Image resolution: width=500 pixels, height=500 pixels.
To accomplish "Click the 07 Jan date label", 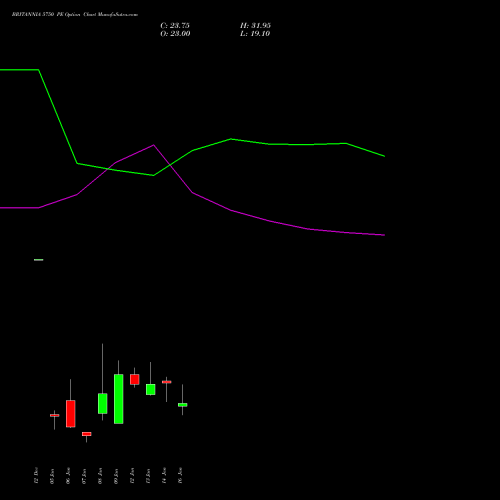I will click(x=84, y=476).
